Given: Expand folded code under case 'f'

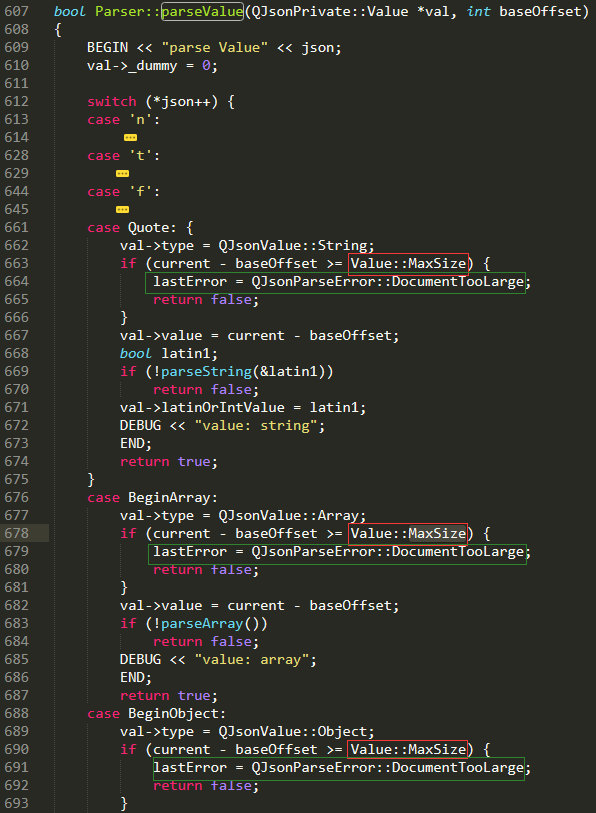Looking at the screenshot, I should coord(122,209).
